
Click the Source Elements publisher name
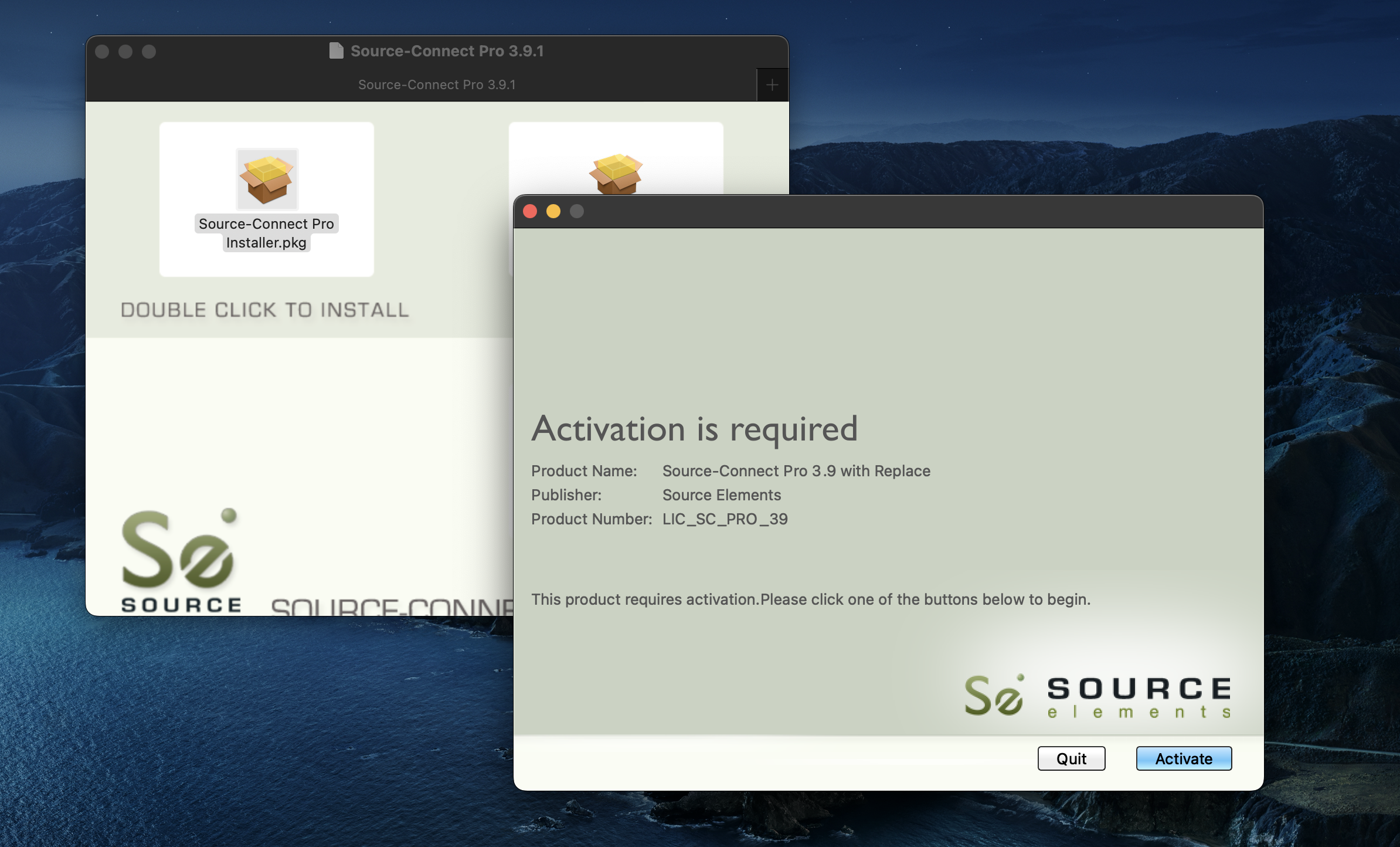pos(721,495)
